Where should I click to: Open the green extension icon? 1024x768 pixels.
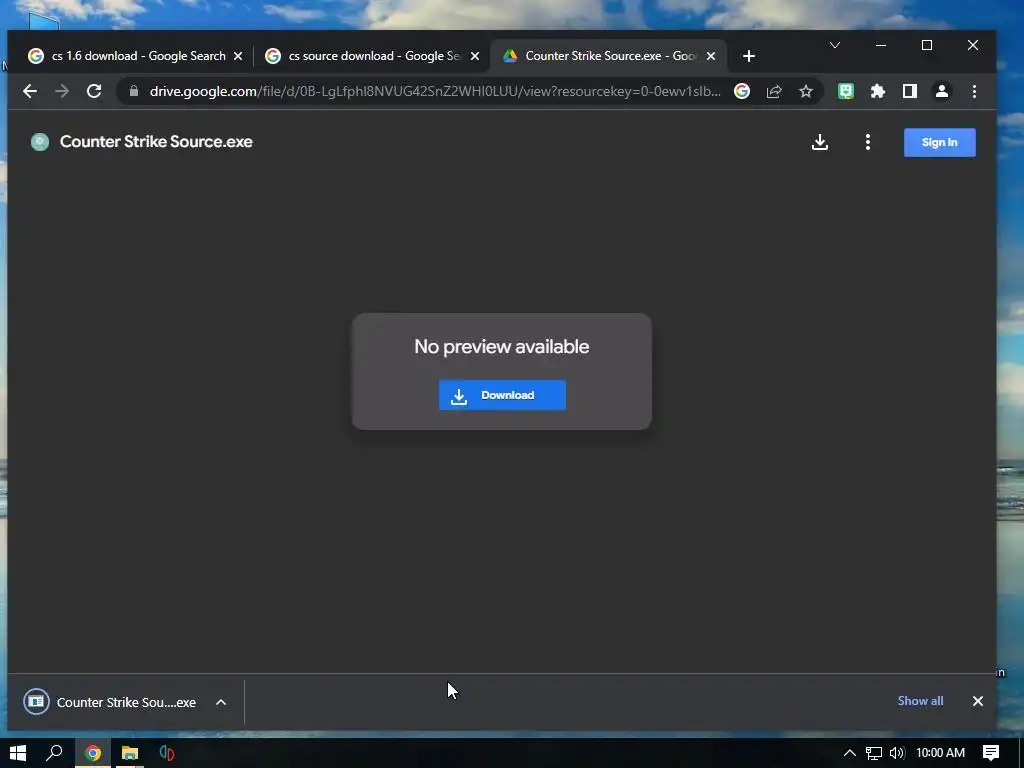pos(846,91)
